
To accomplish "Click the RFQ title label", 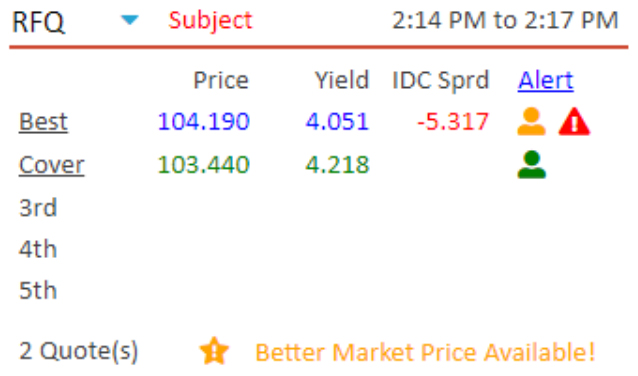I will click(38, 22).
